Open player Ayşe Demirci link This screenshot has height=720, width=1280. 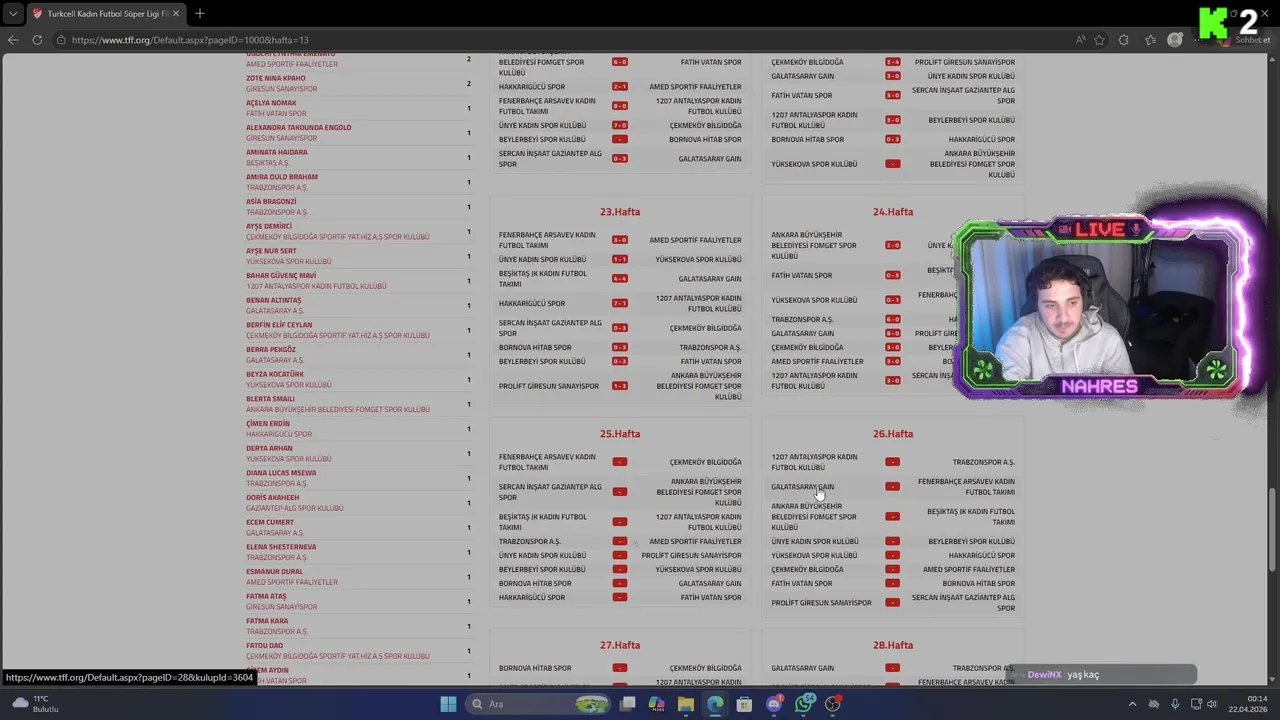click(x=269, y=226)
